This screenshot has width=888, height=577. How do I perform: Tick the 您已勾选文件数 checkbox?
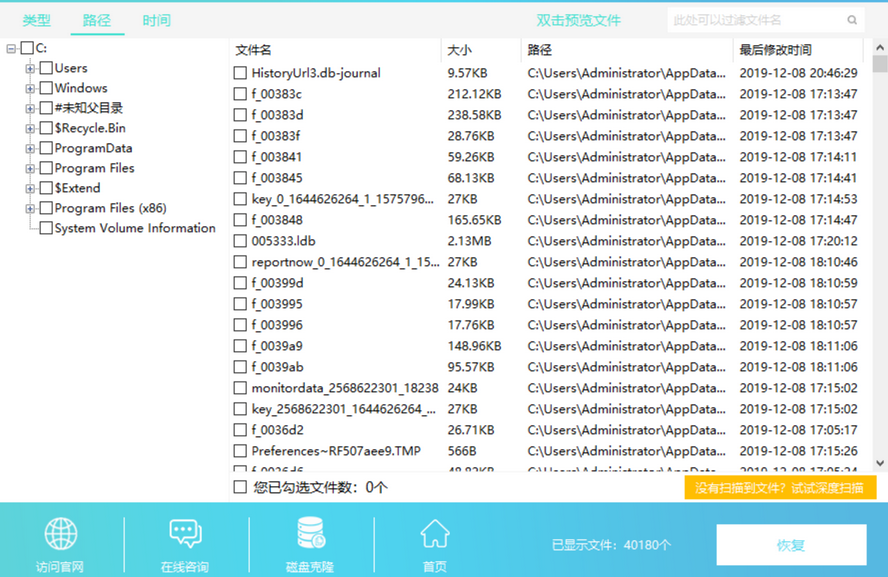238,486
